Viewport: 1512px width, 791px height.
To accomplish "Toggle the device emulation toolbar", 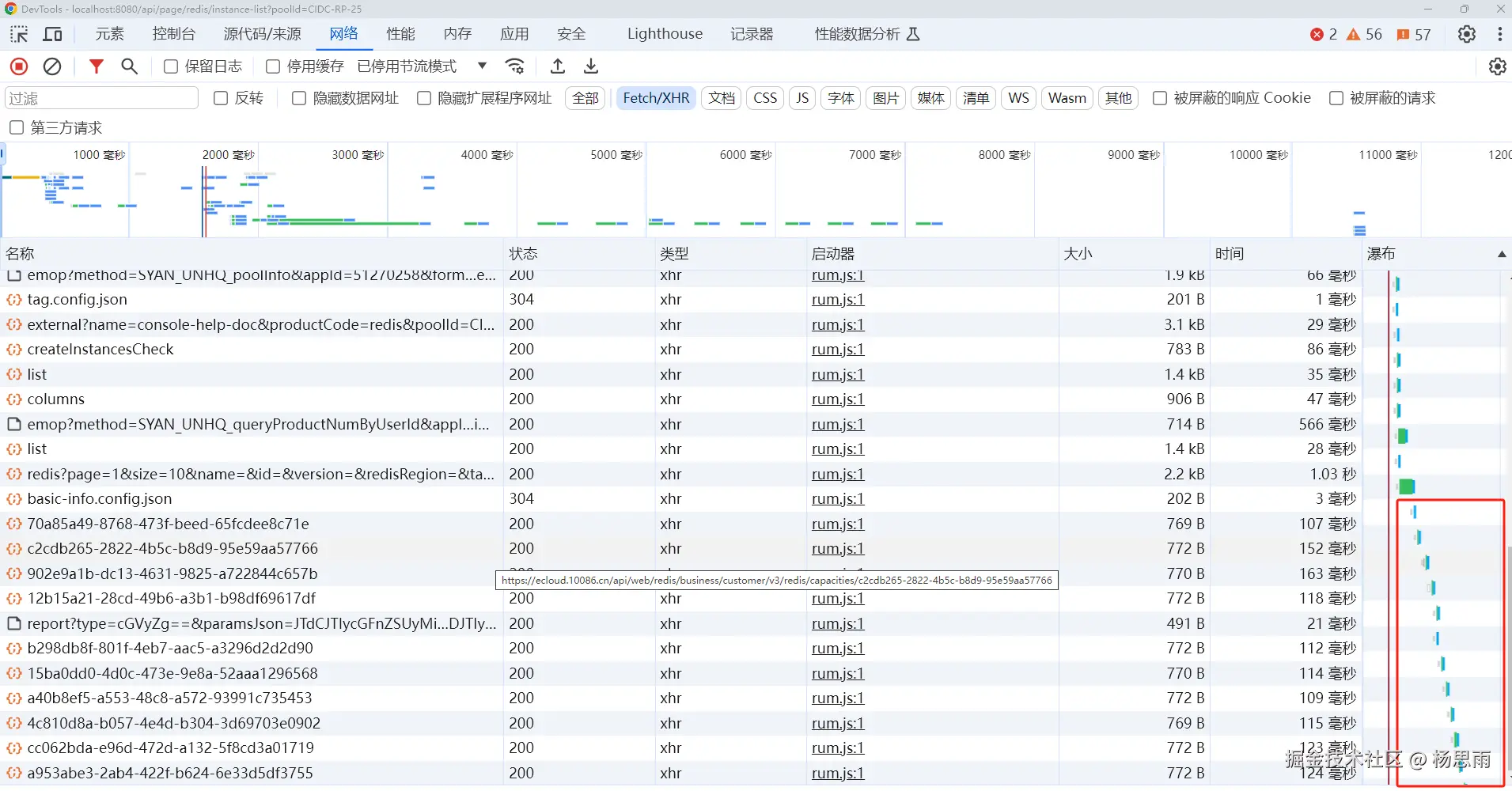I will click(52, 33).
